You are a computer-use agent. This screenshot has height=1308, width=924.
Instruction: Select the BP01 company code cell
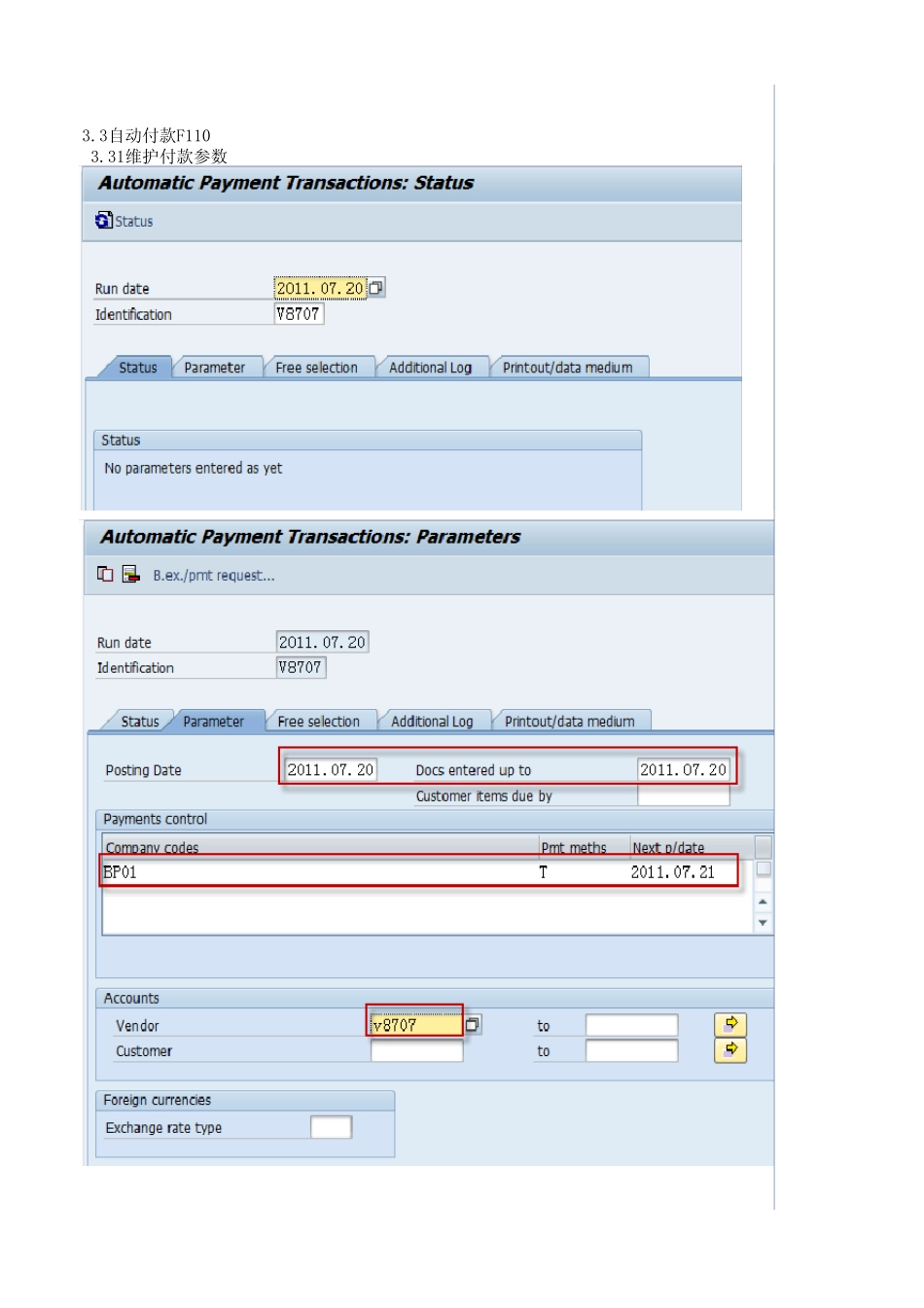(320, 872)
